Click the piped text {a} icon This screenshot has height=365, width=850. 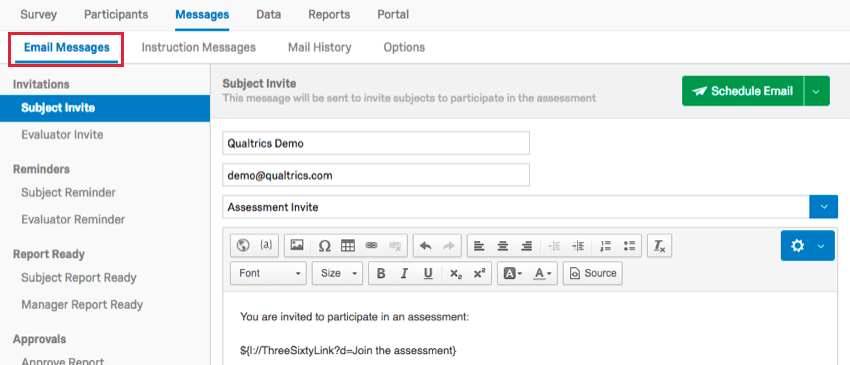[x=266, y=246]
